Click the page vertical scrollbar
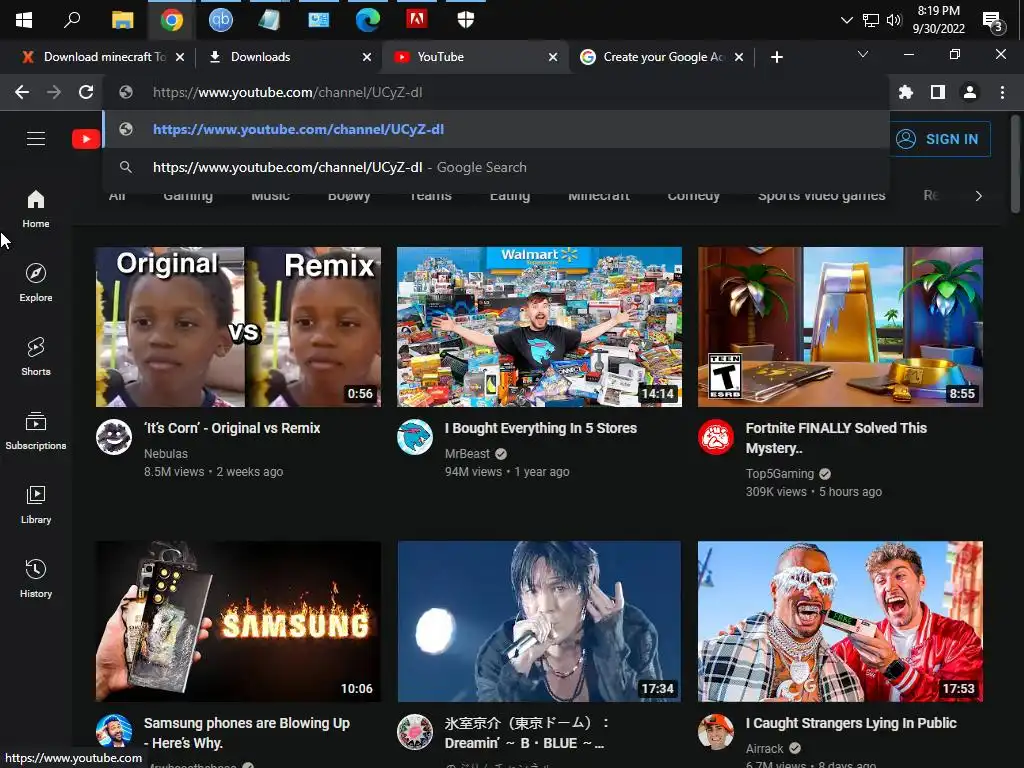 (x=1015, y=163)
